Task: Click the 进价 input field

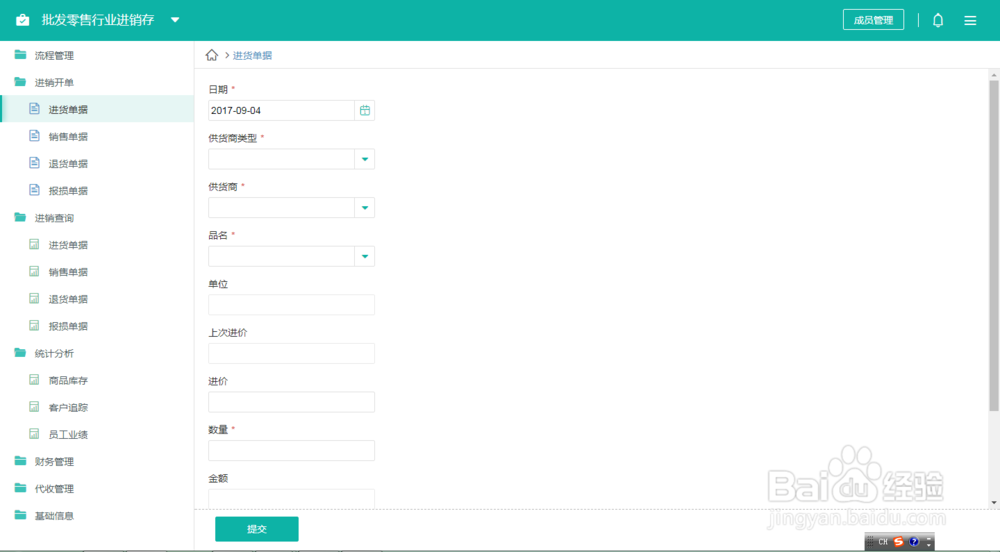Action: pyautogui.click(x=291, y=402)
